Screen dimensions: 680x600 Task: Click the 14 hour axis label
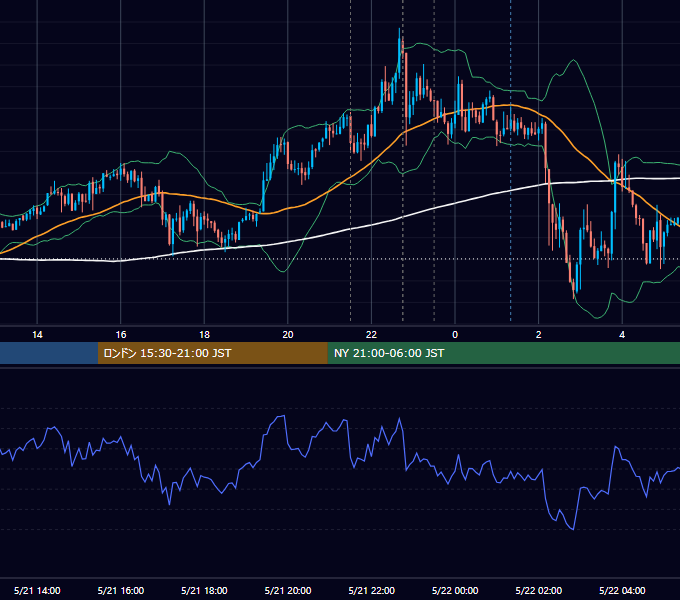tap(37, 335)
